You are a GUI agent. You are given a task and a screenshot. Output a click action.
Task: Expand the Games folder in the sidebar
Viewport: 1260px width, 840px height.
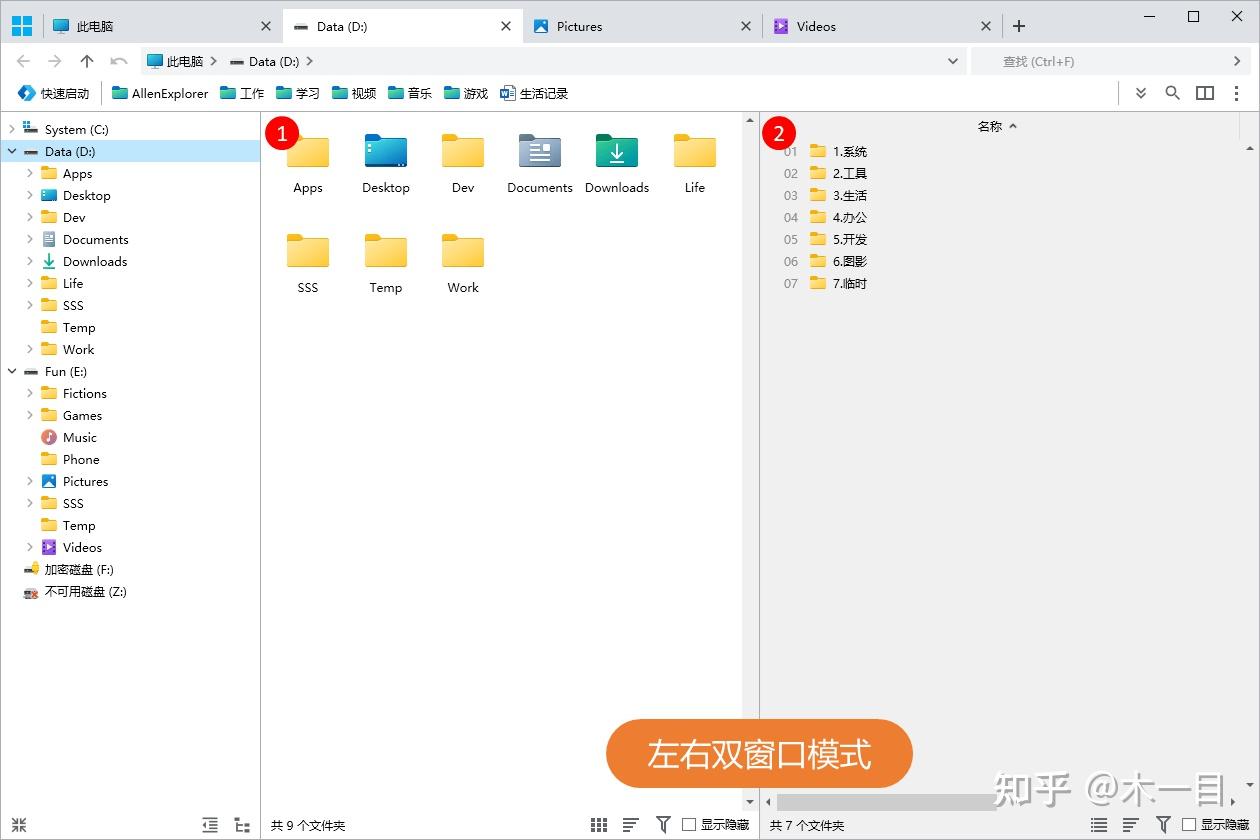[x=29, y=415]
